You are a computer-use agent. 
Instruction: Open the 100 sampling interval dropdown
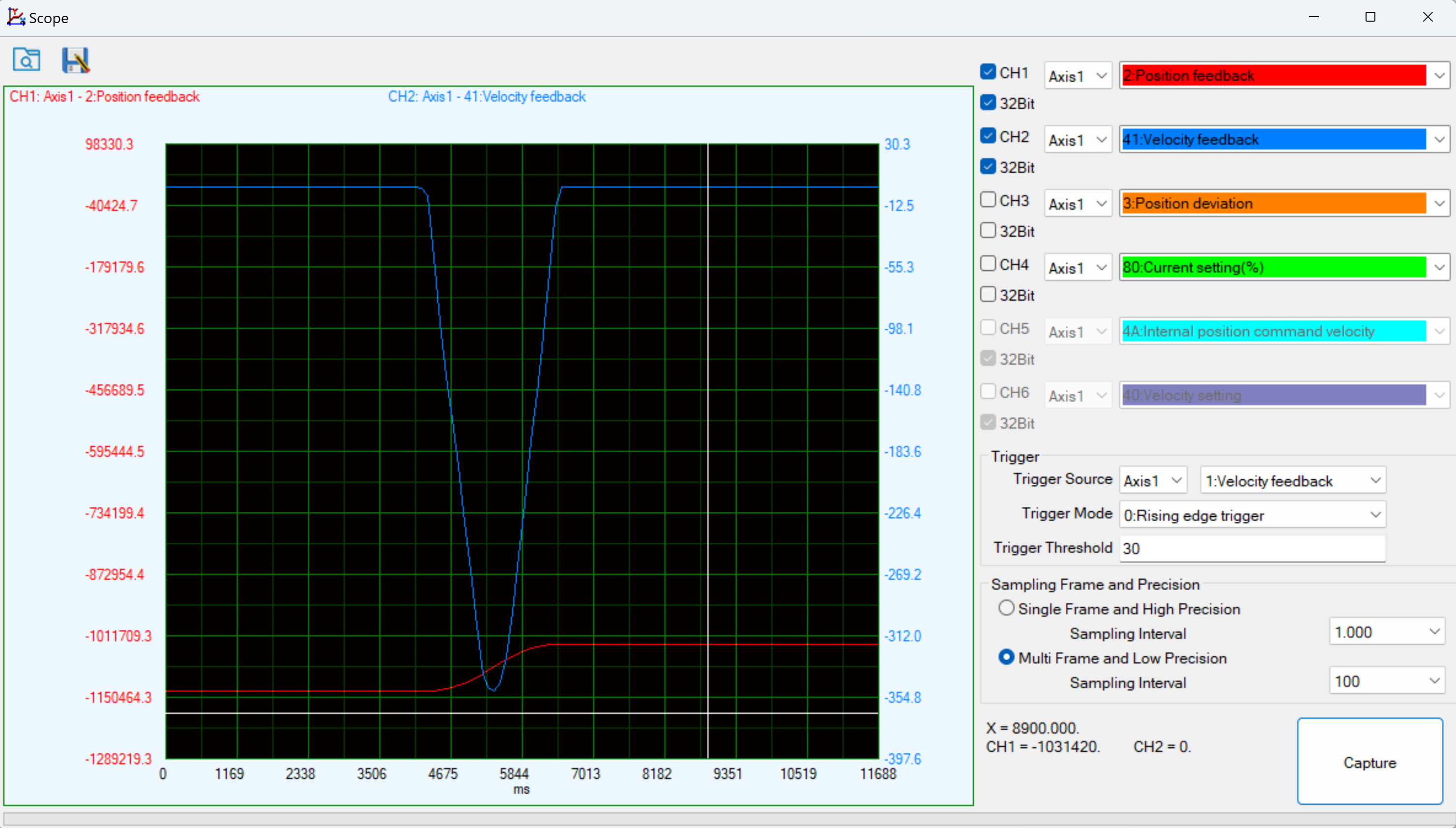pos(1434,681)
